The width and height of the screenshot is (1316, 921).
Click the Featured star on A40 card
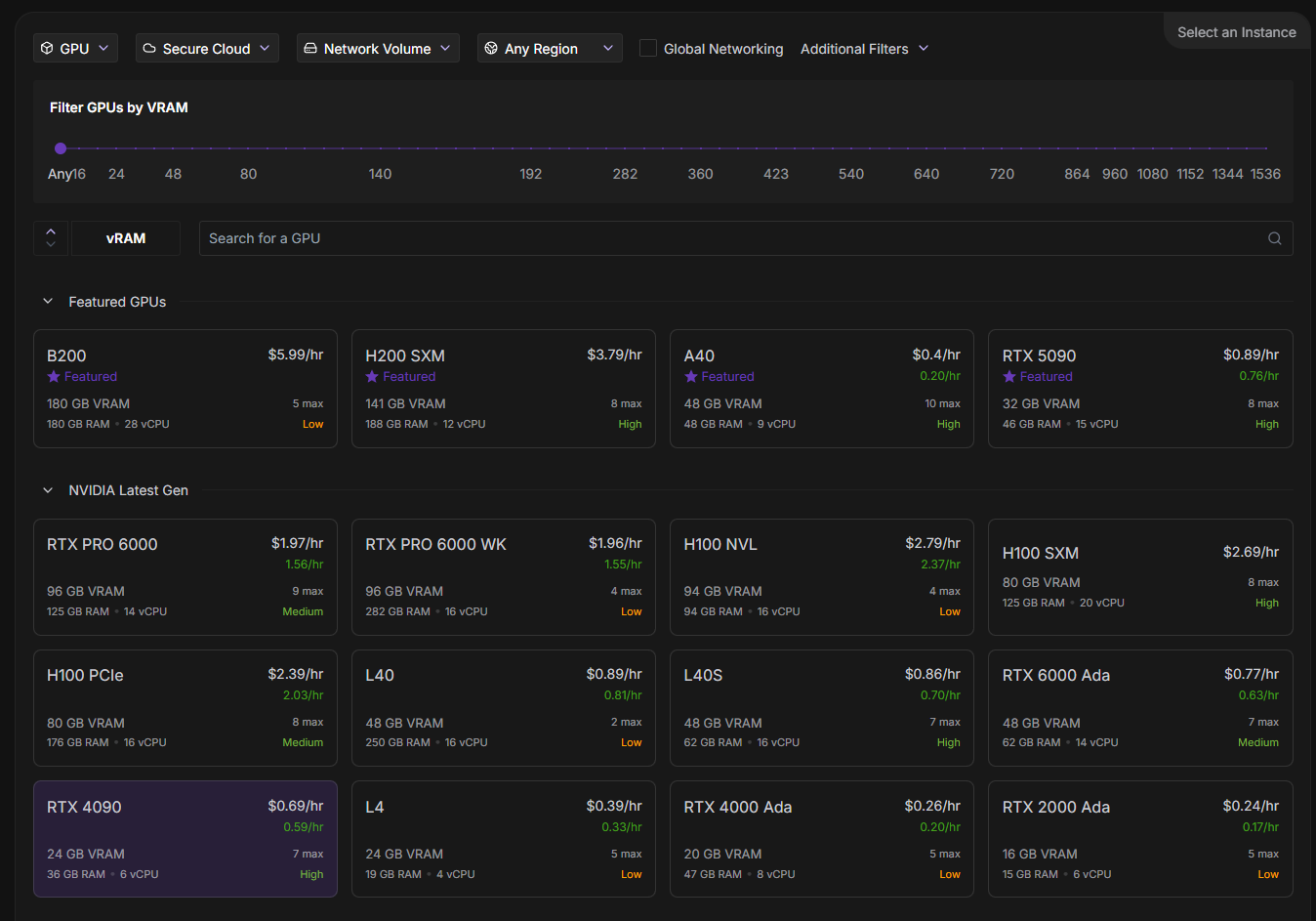click(x=691, y=376)
